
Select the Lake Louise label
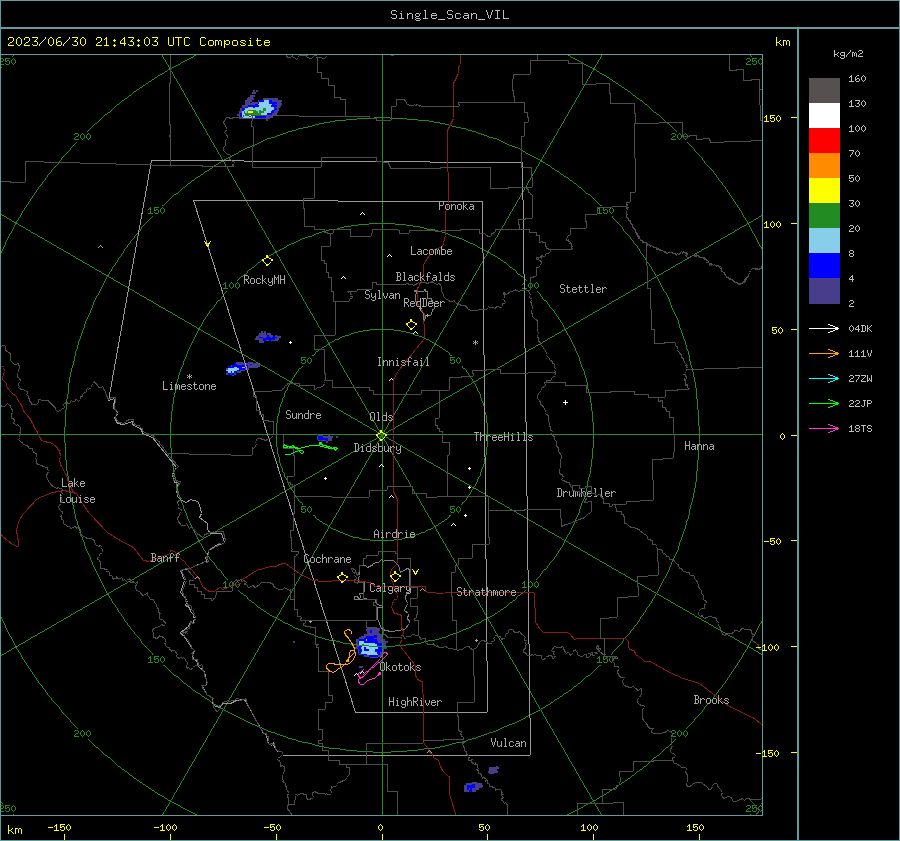[x=77, y=491]
